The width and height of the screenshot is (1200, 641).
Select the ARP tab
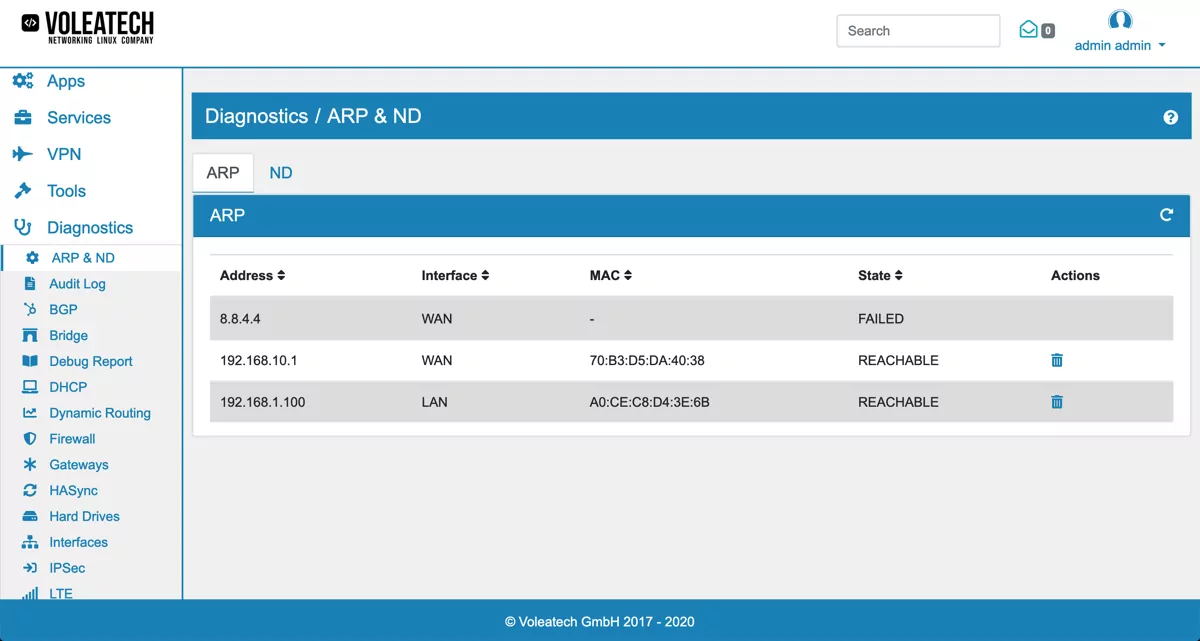click(x=223, y=173)
